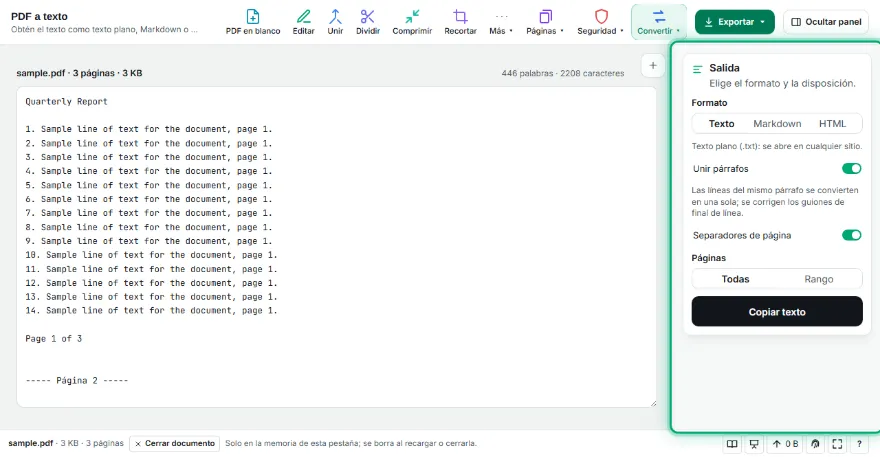Open the PDF en blanco tool
Viewport: 880px width, 457px height.
click(x=253, y=22)
